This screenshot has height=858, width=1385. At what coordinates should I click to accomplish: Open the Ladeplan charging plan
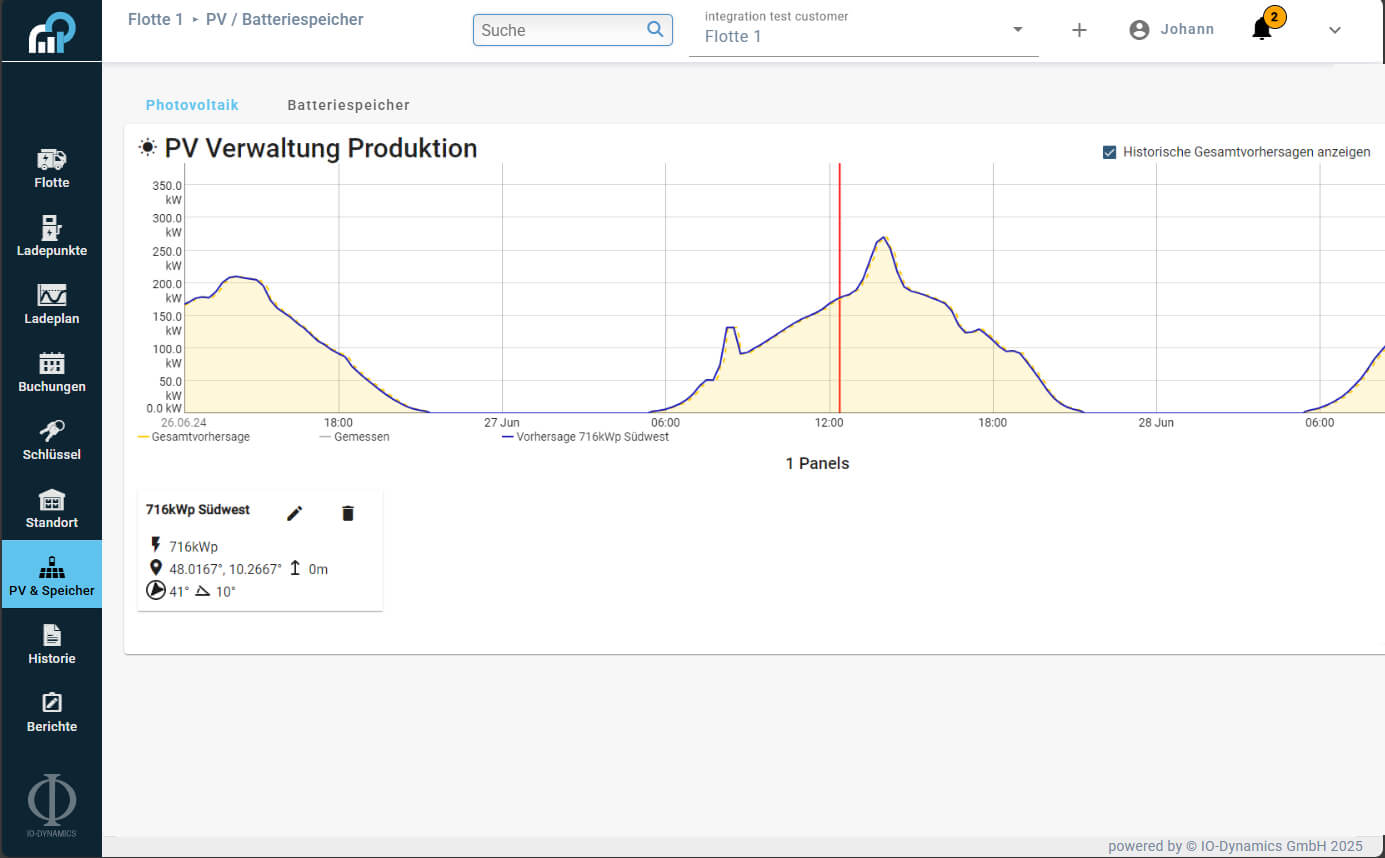click(x=51, y=304)
